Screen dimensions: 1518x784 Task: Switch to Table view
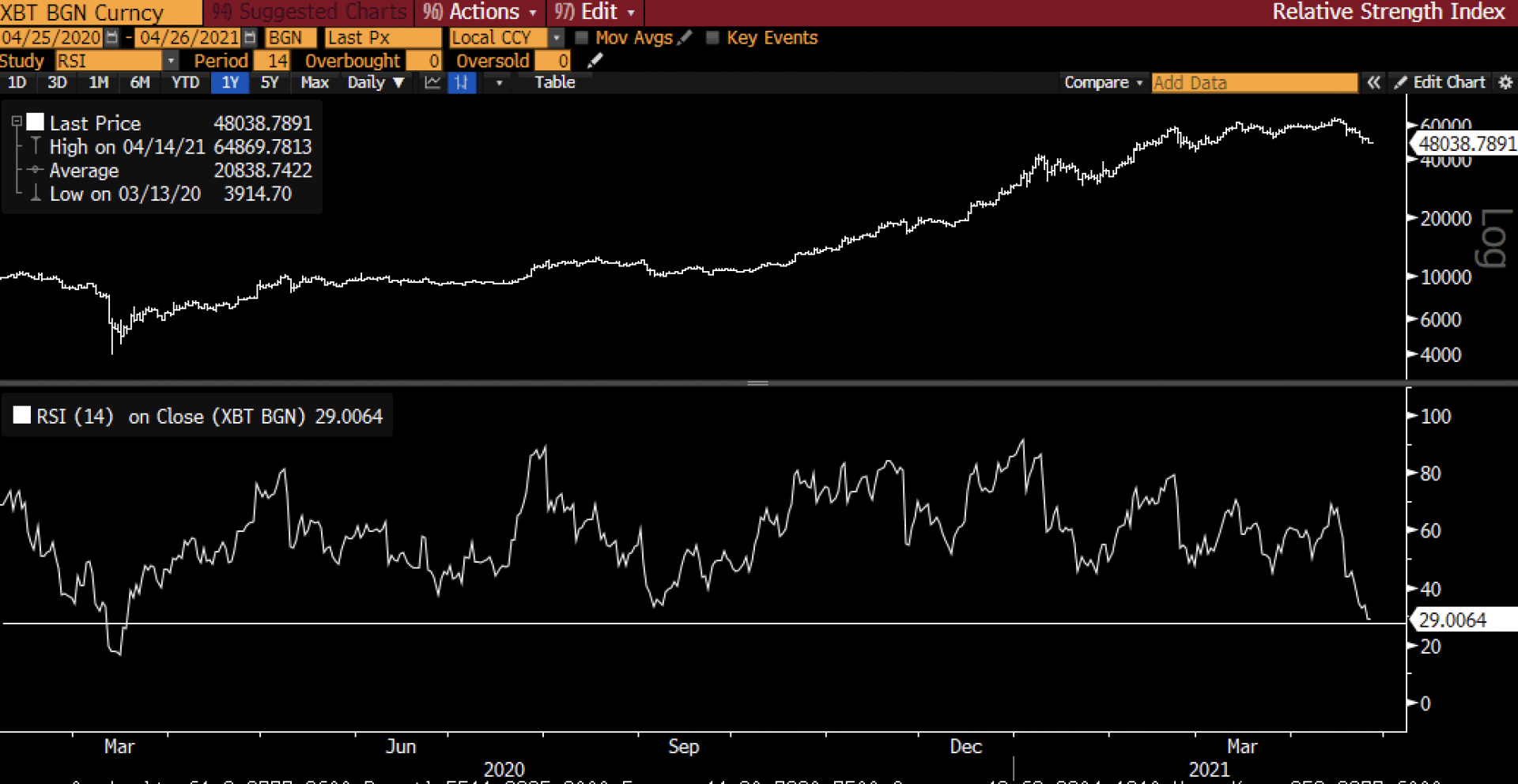click(x=554, y=82)
